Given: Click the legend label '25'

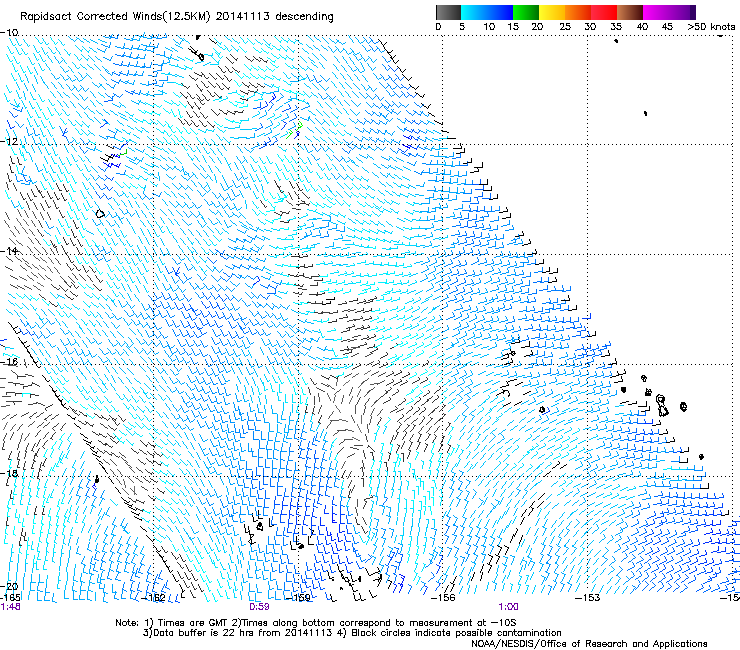Looking at the screenshot, I should [x=565, y=27].
